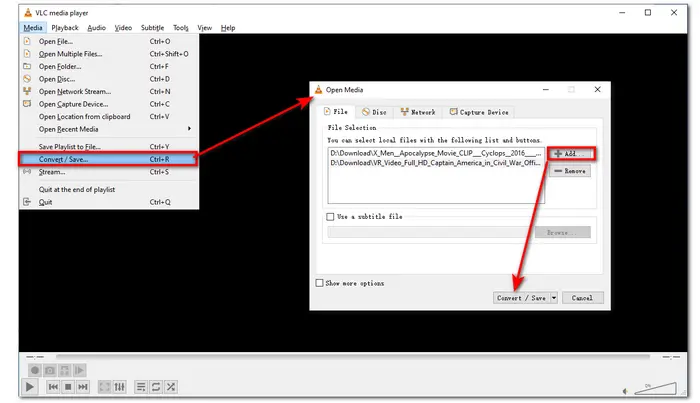The height and width of the screenshot is (403, 700).
Task: Adjust the volume slider
Action: coord(655,389)
